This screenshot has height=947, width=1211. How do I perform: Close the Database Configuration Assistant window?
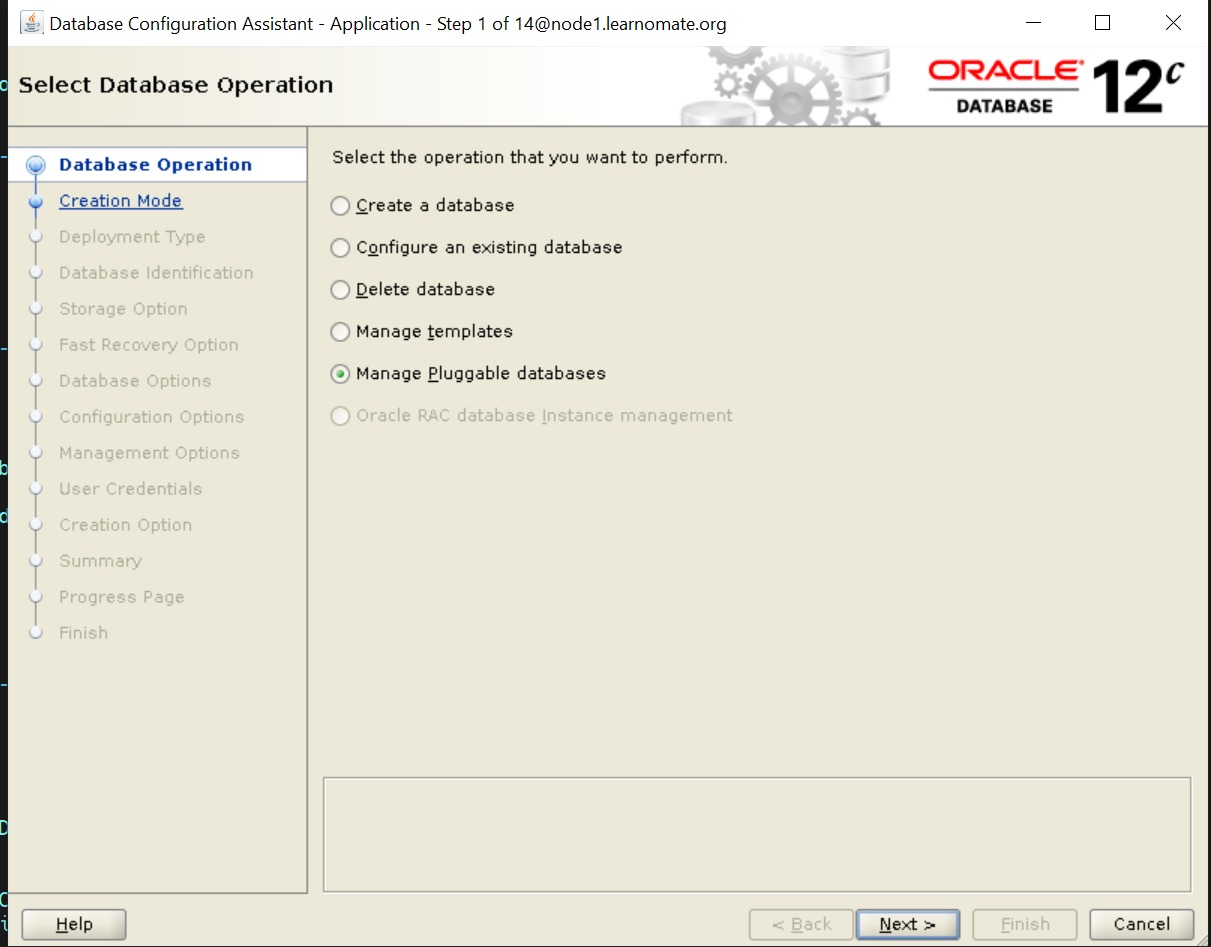1173,23
